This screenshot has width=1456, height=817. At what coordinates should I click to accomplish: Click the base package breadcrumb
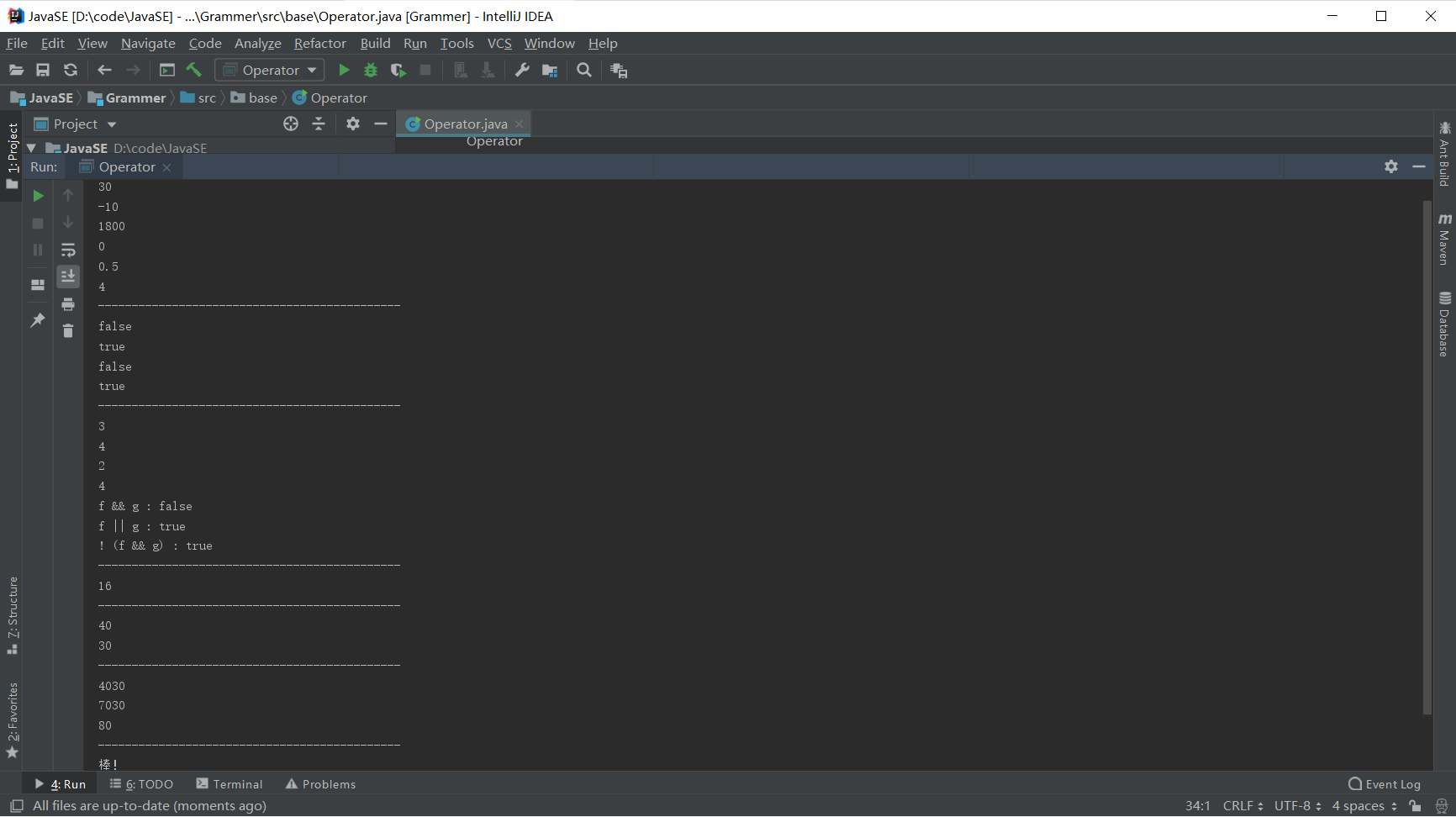click(x=254, y=98)
